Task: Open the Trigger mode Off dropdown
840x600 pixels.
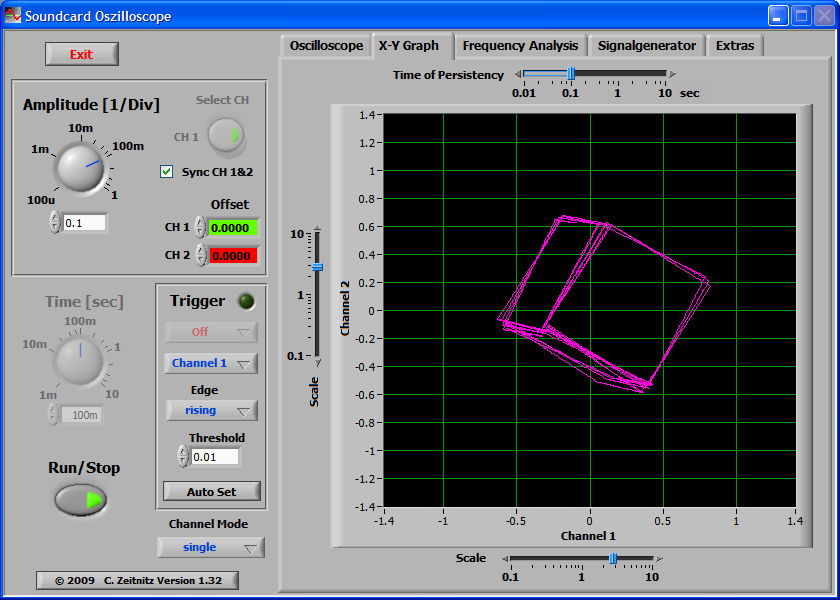Action: pyautogui.click(x=211, y=332)
